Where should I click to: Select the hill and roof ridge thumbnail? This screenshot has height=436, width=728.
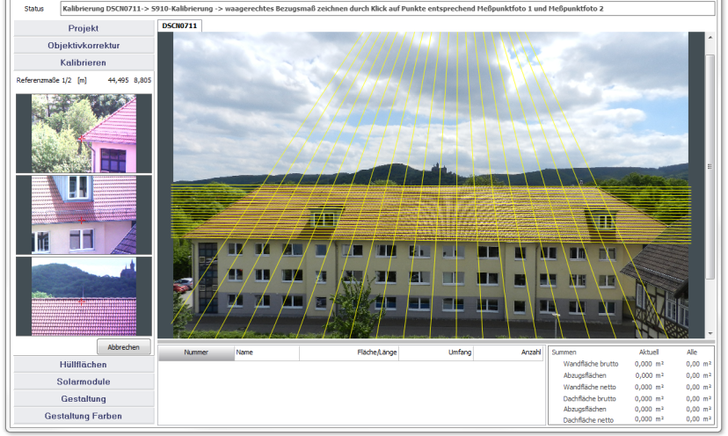click(84, 296)
